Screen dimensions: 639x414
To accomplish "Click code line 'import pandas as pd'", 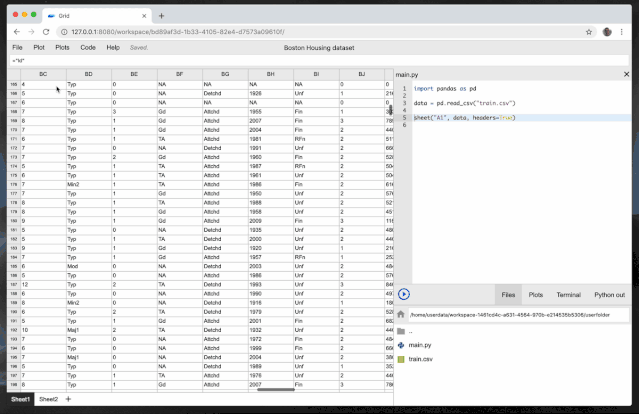I will 445,88.
